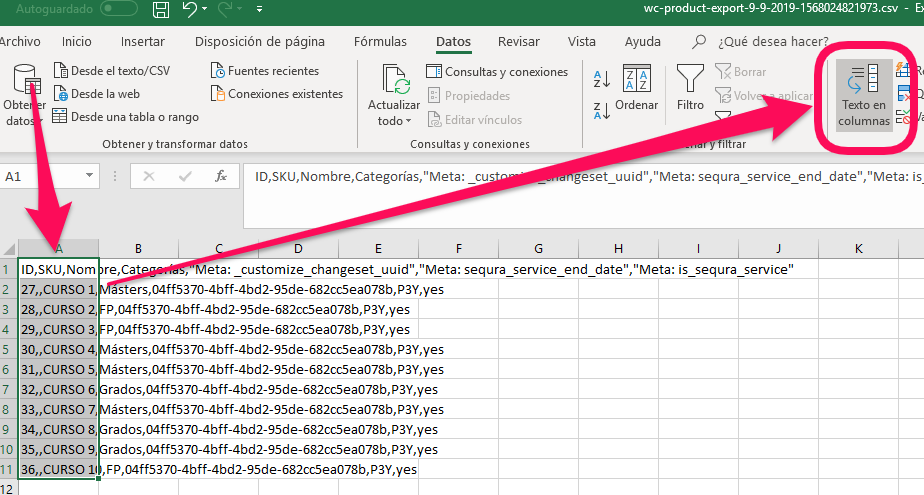Select column B header
924x495 pixels.
(x=138, y=249)
